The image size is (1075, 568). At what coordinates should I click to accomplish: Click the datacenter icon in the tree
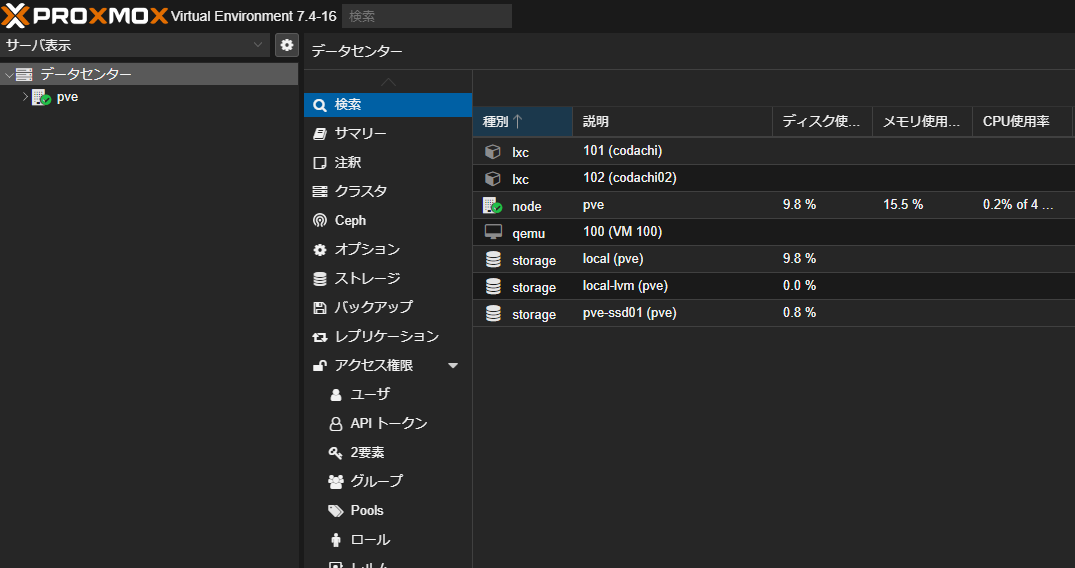click(x=24, y=74)
